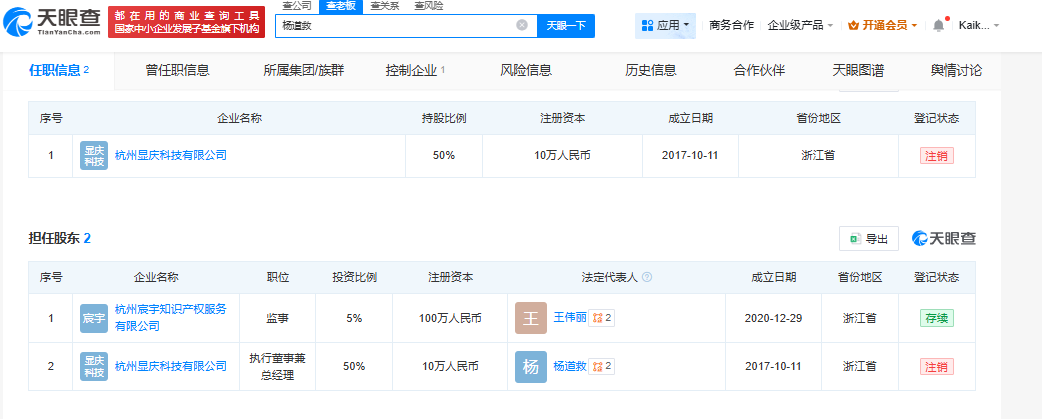The width and height of the screenshot is (1042, 419).
Task: Click the TianYanCha eye logo
Action: (52, 21)
